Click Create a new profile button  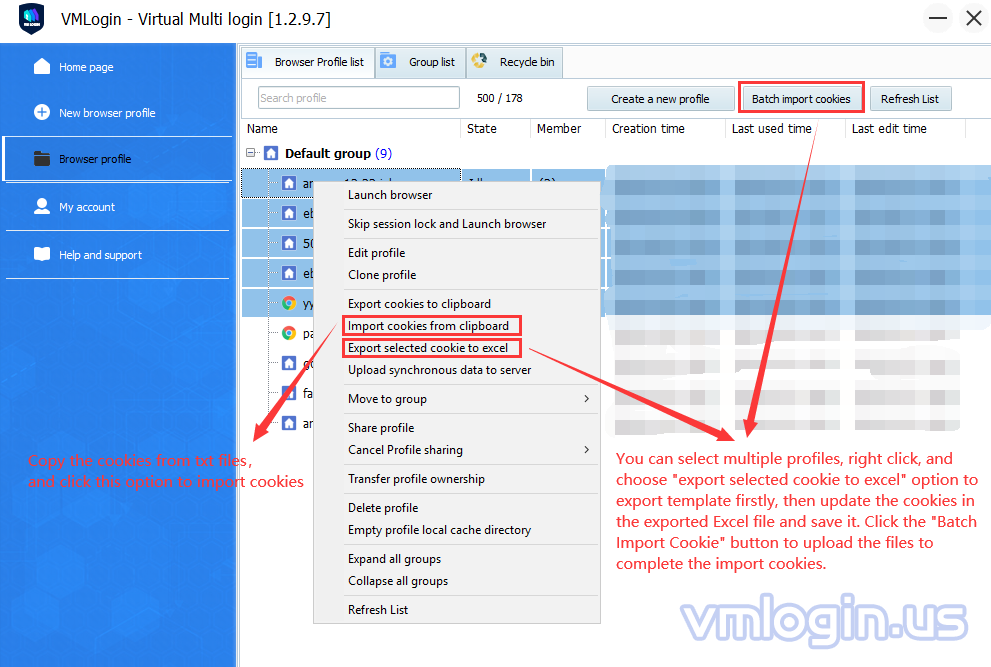coord(660,99)
